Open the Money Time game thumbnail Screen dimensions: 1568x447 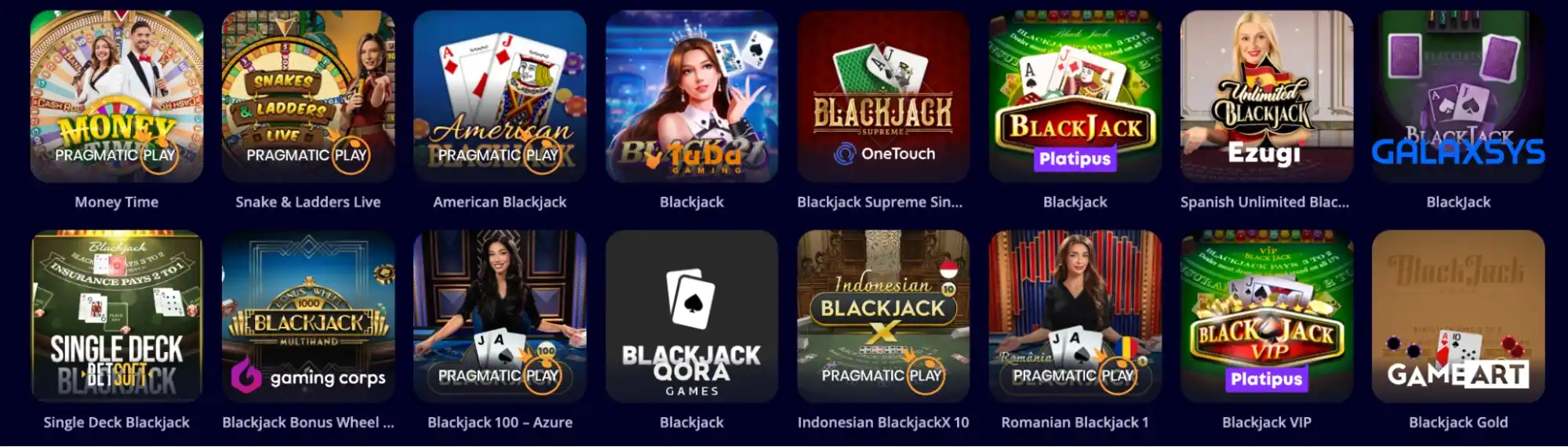[x=117, y=96]
